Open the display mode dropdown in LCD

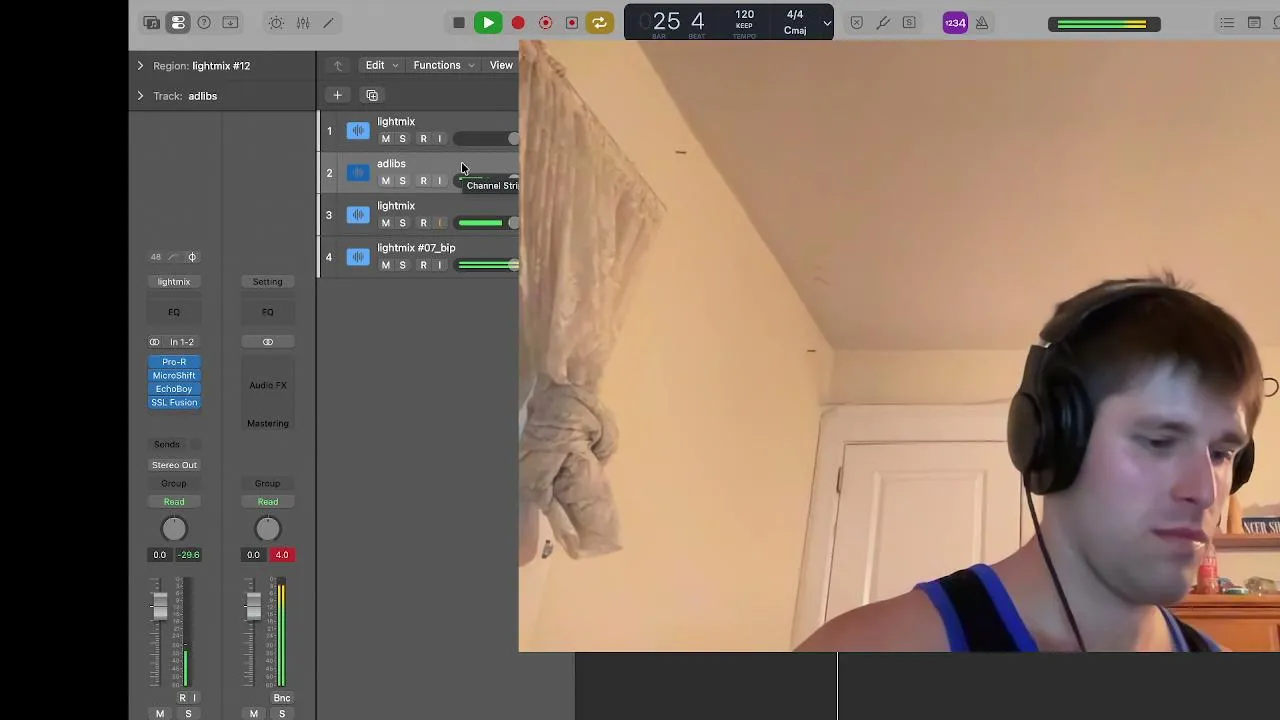pos(826,23)
